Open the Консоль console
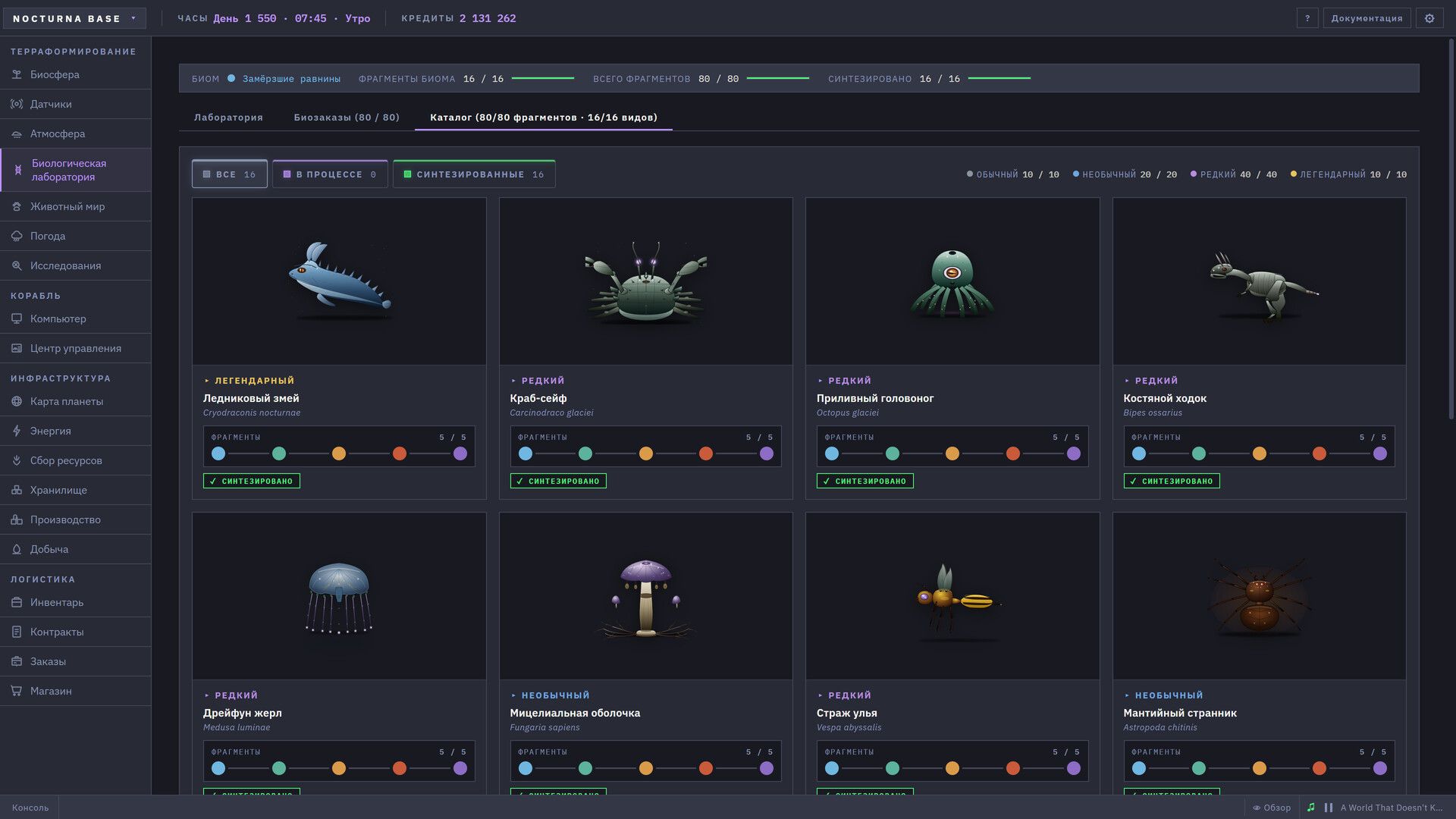This screenshot has height=819, width=1456. pos(30,808)
